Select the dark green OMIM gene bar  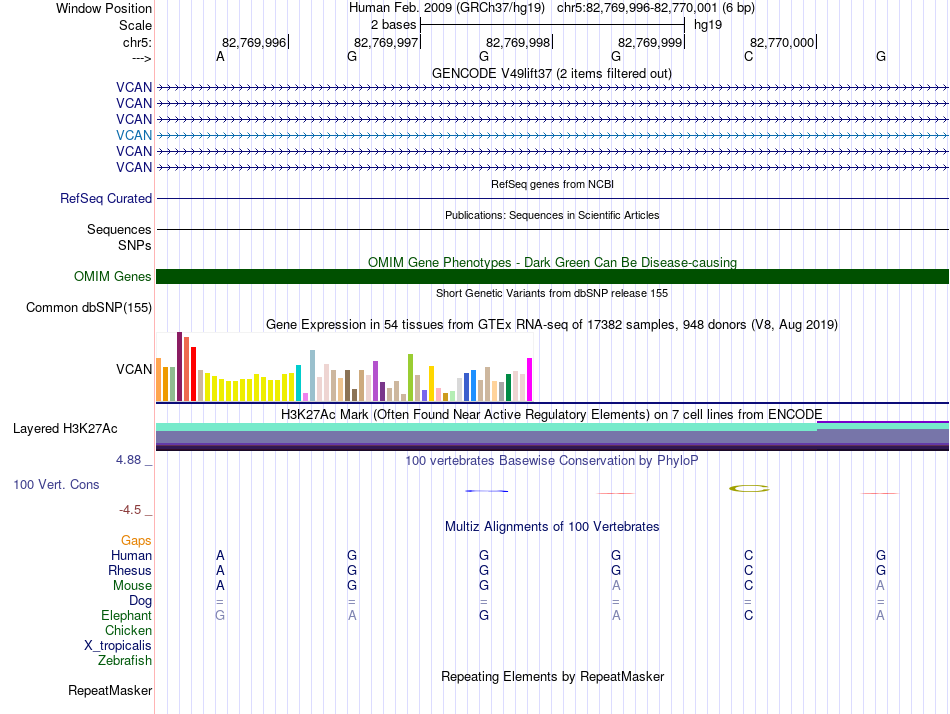(x=552, y=277)
